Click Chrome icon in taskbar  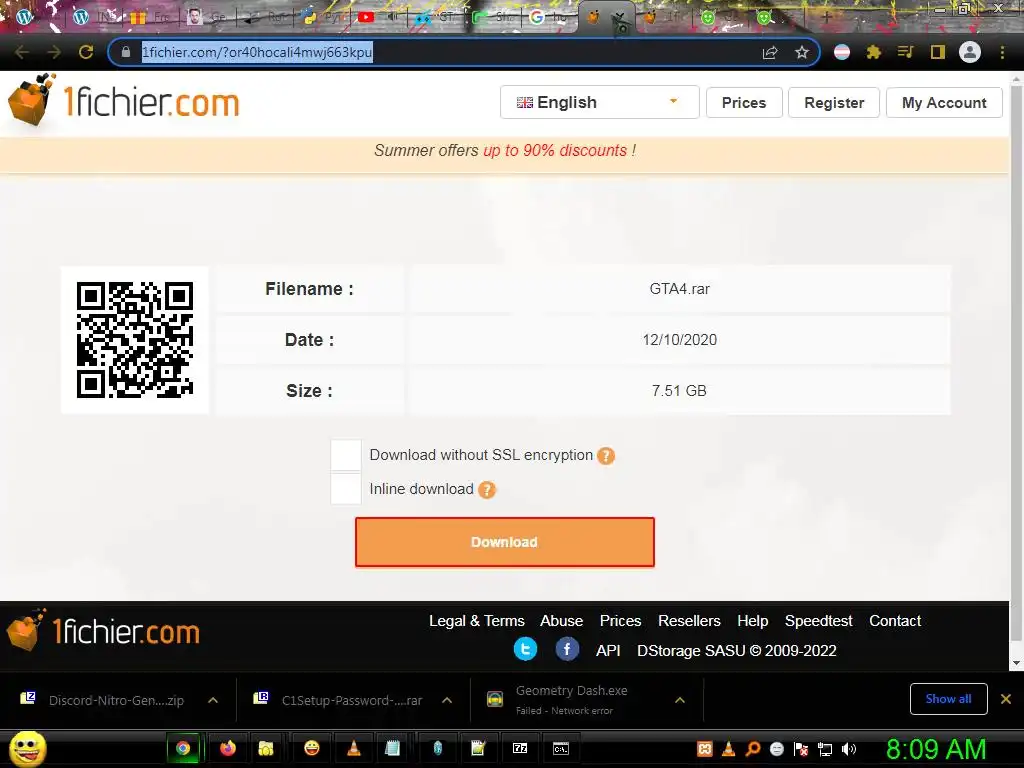pos(184,748)
